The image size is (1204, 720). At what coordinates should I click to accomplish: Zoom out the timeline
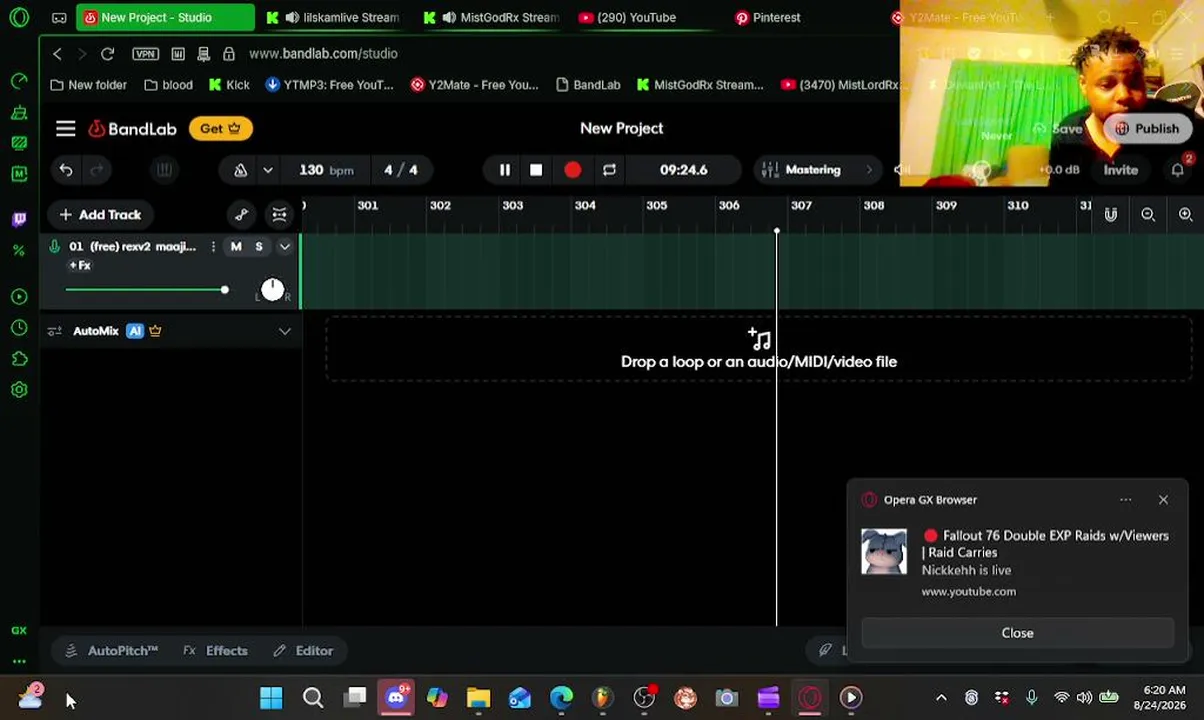1148,214
